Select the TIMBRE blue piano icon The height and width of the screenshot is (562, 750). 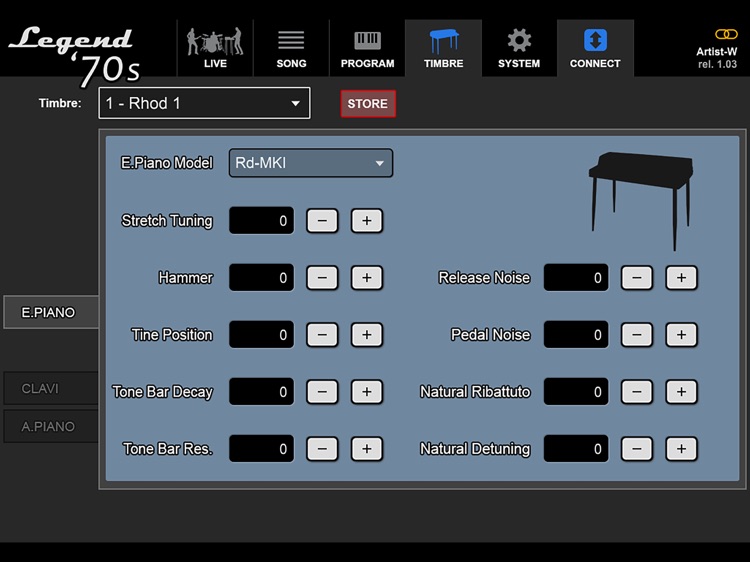coord(443,41)
